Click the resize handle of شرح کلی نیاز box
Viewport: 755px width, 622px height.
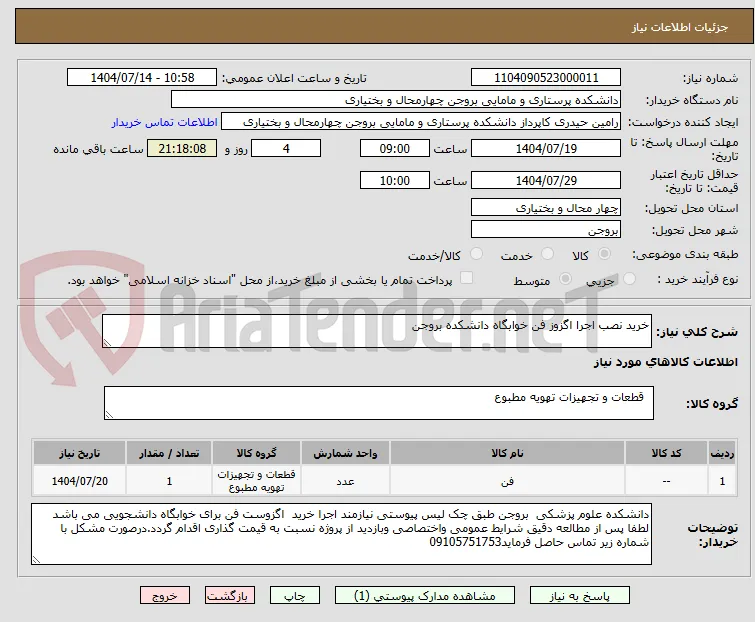point(107,343)
